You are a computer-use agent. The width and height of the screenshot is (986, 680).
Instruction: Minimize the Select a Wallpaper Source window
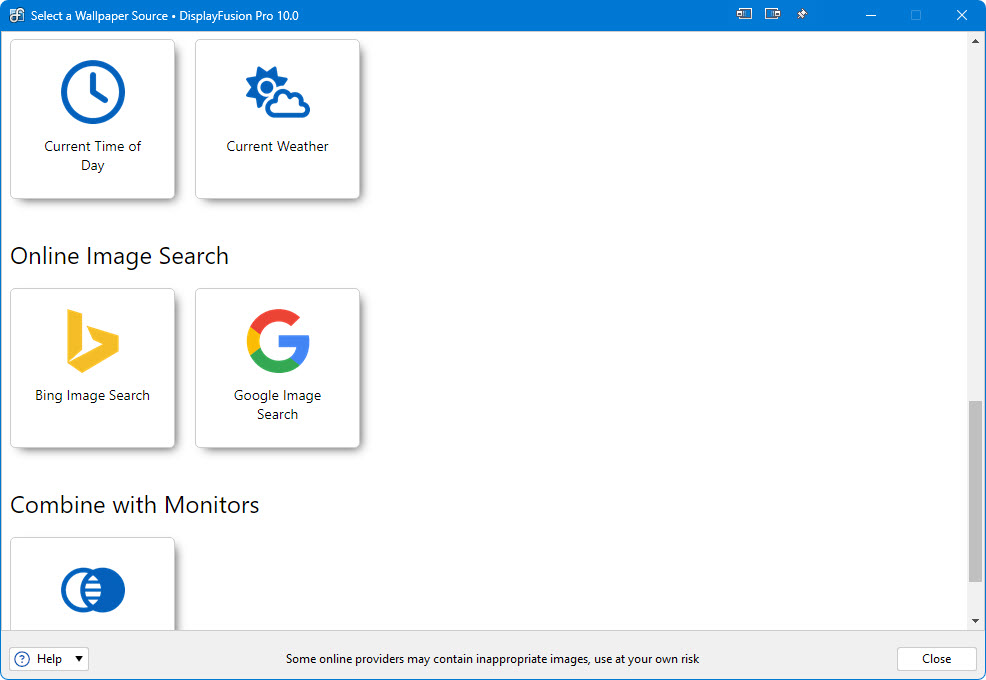click(869, 15)
